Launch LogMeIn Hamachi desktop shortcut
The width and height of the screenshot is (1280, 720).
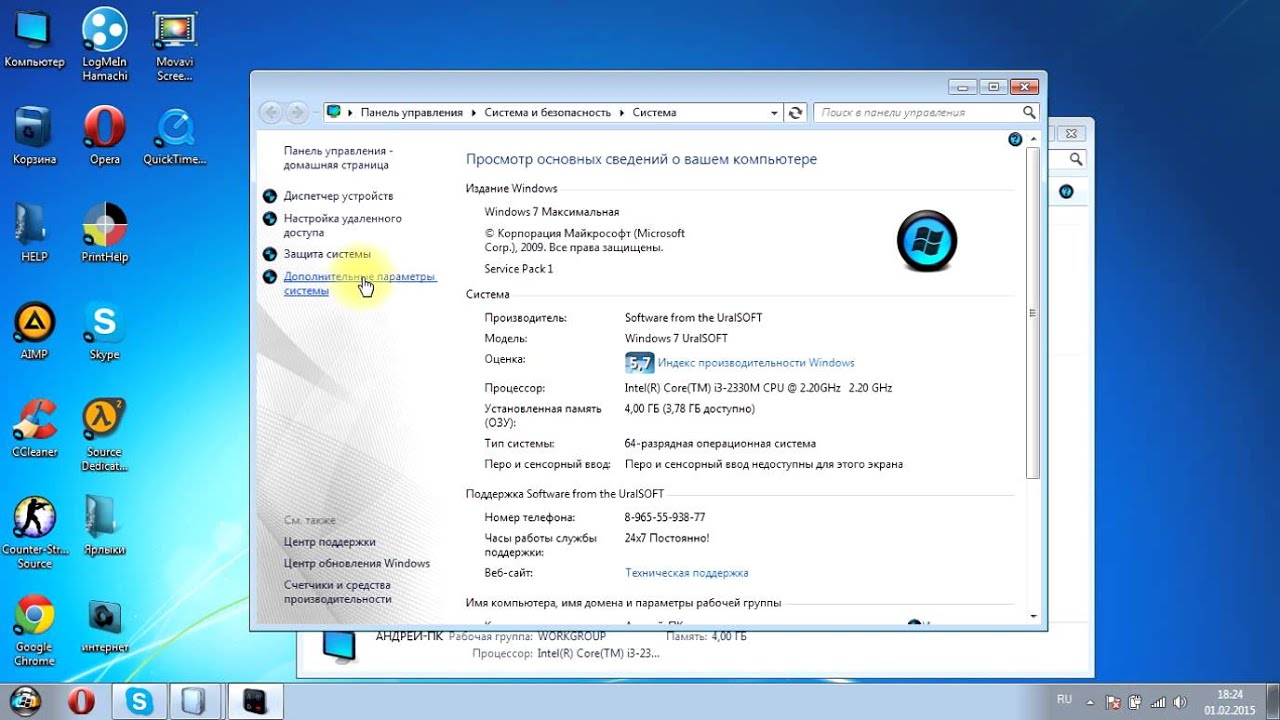coord(104,43)
